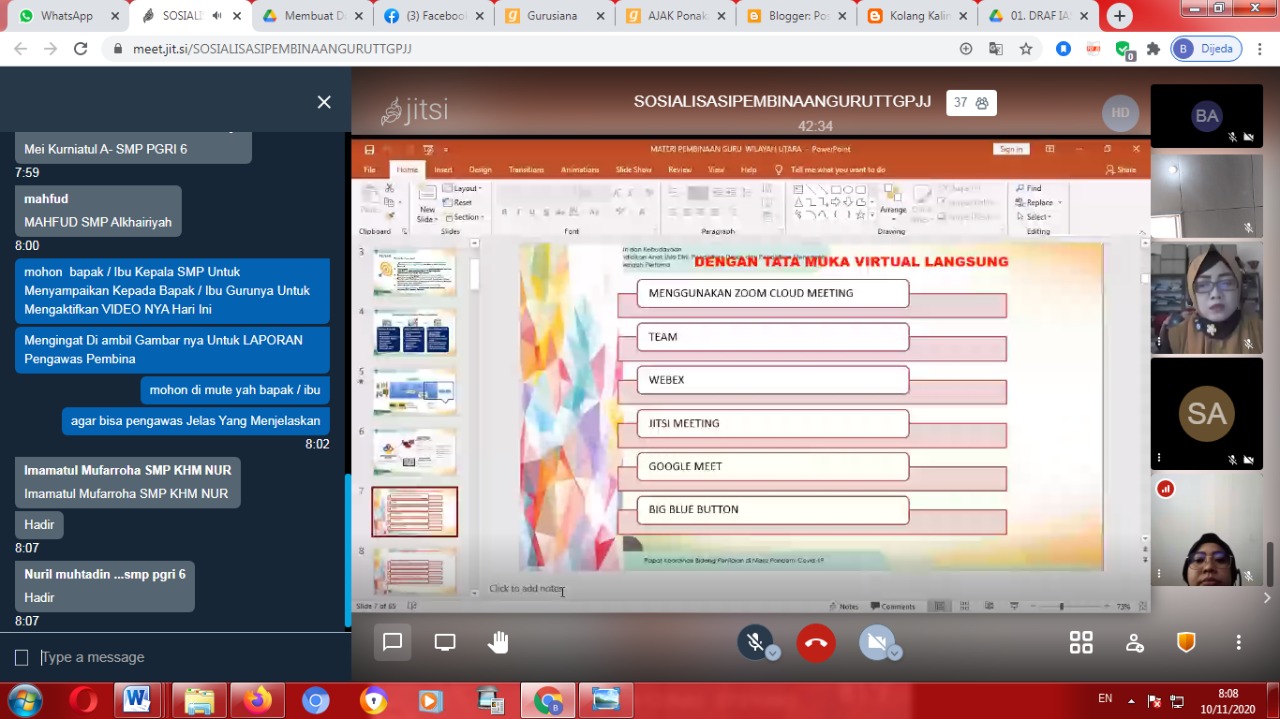Switch to the WhatsApp browser tab
1280x719 pixels.
coord(66,16)
